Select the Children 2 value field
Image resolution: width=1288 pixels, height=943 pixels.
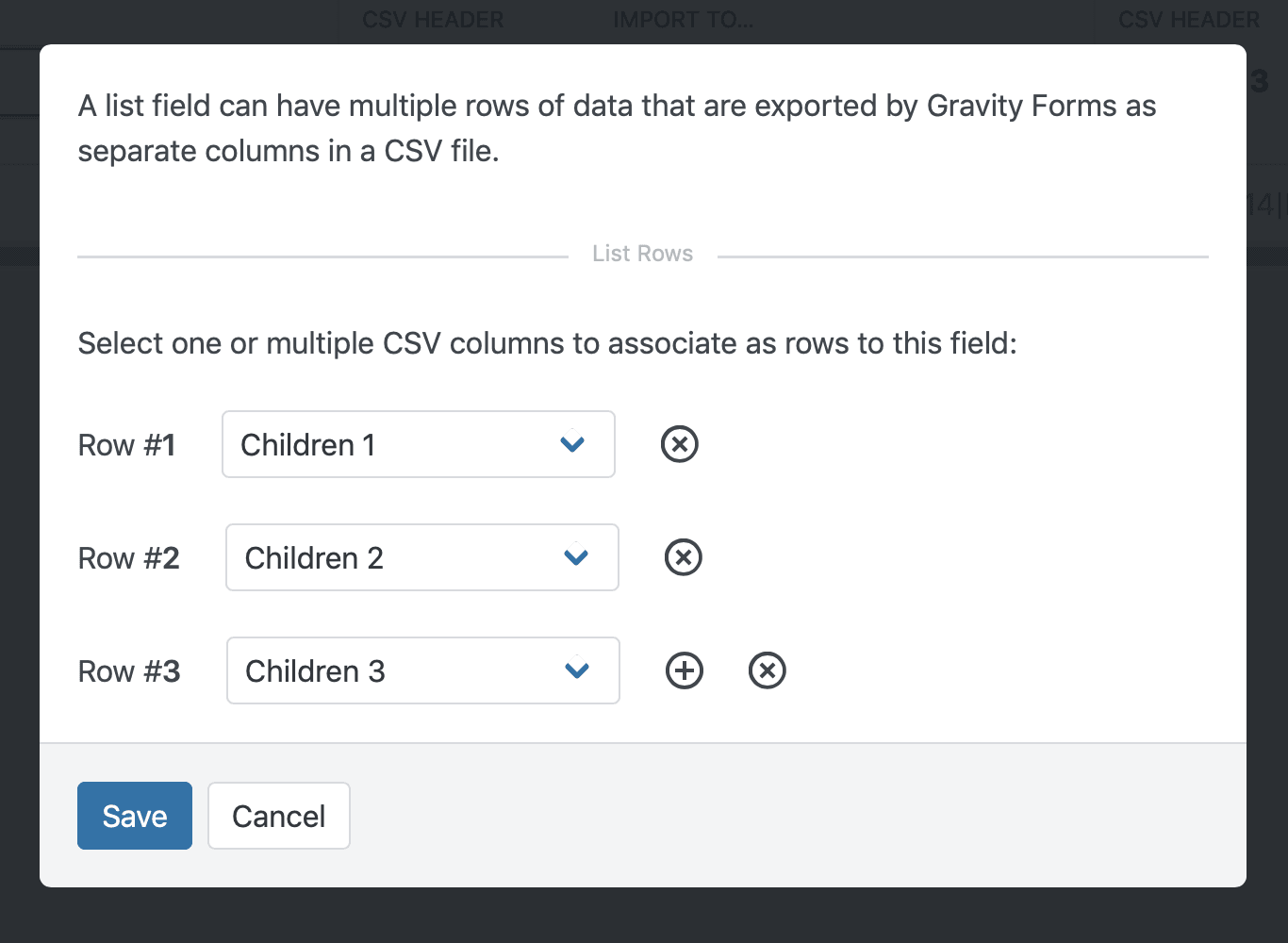(x=421, y=557)
